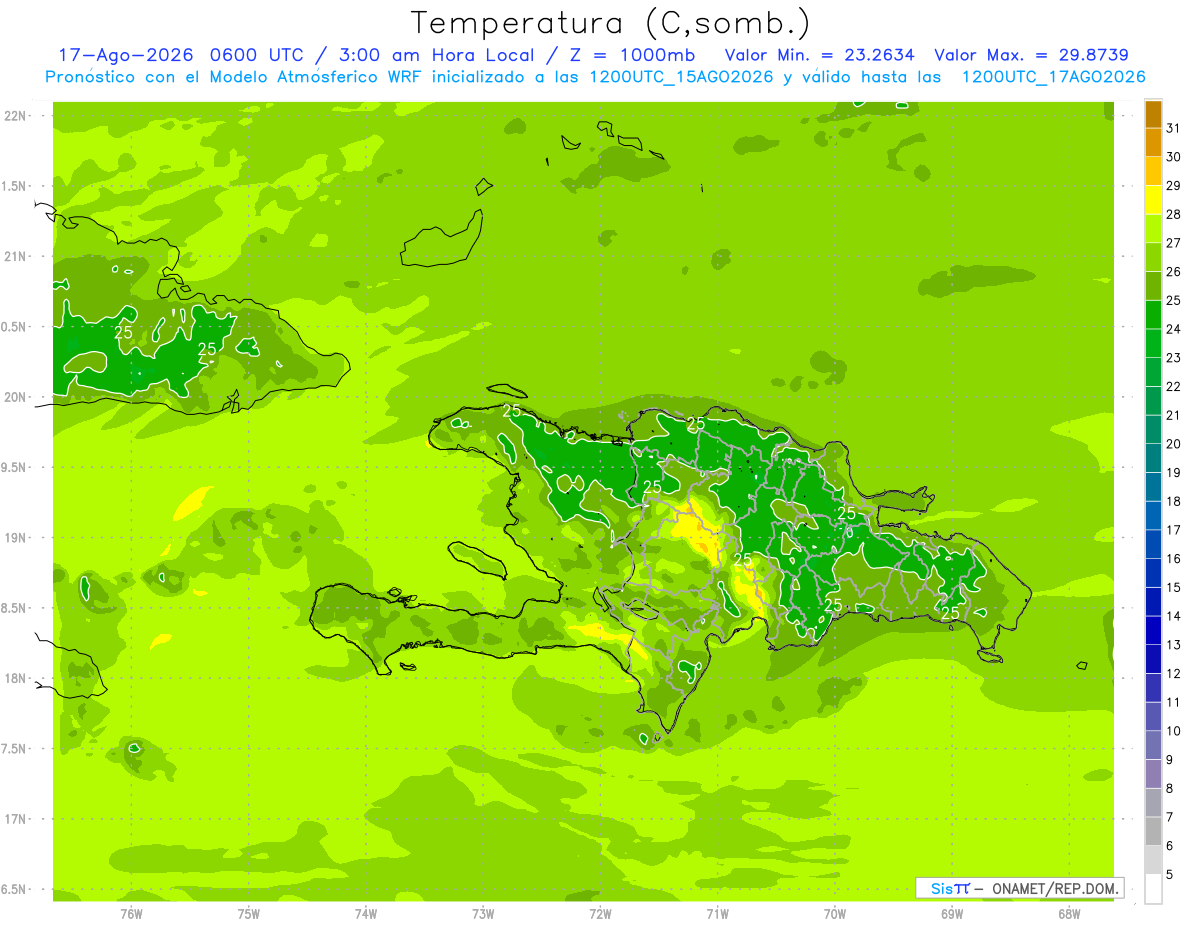1200x927 pixels.
Task: Pick the purple legend color between 8 and 9
Action: (x=1153, y=774)
